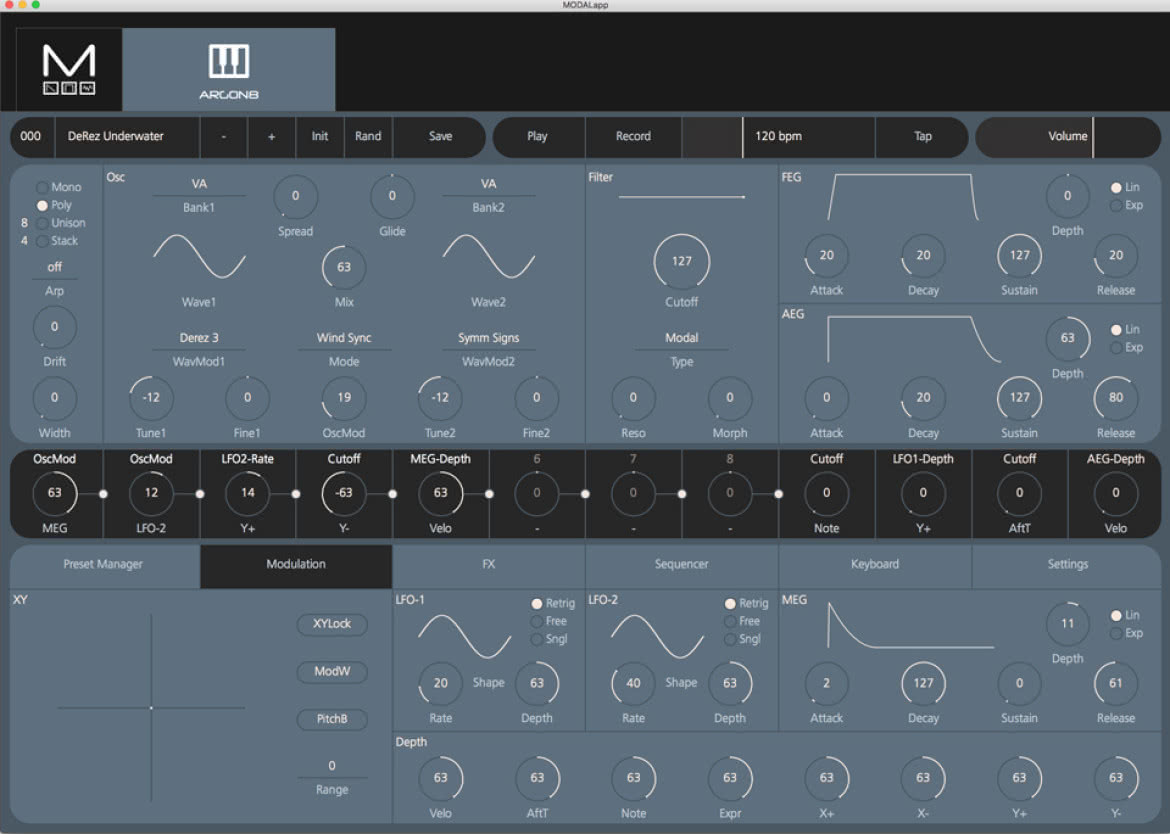
Task: Open WavMod2 Symm Signs selector
Action: click(489, 338)
